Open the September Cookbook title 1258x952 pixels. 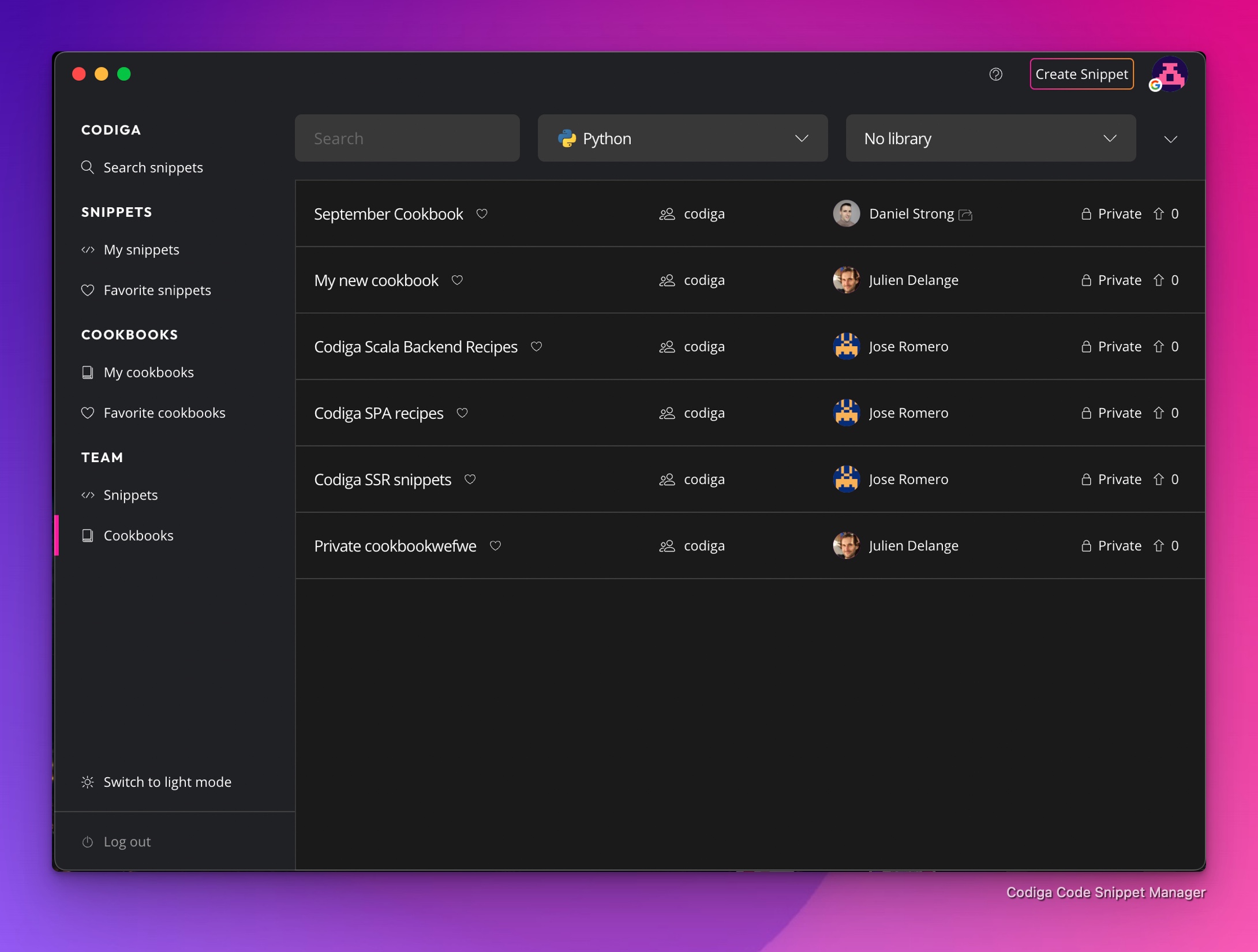pos(388,214)
